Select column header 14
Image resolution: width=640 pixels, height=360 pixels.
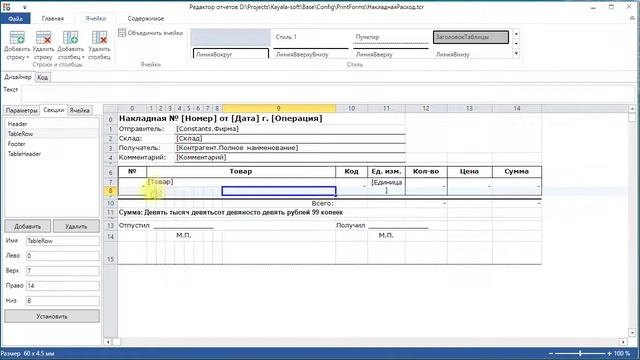[517, 109]
